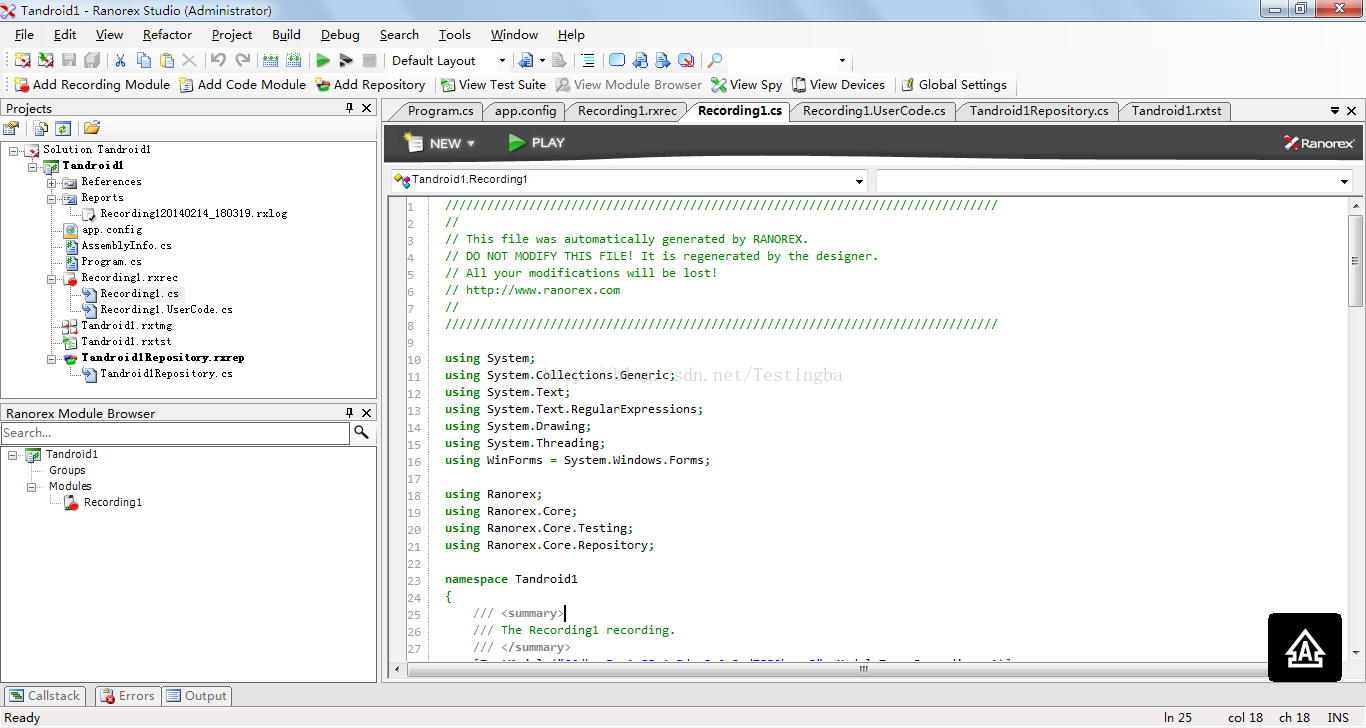Open View Devices
1366x728 pixels.
click(838, 85)
